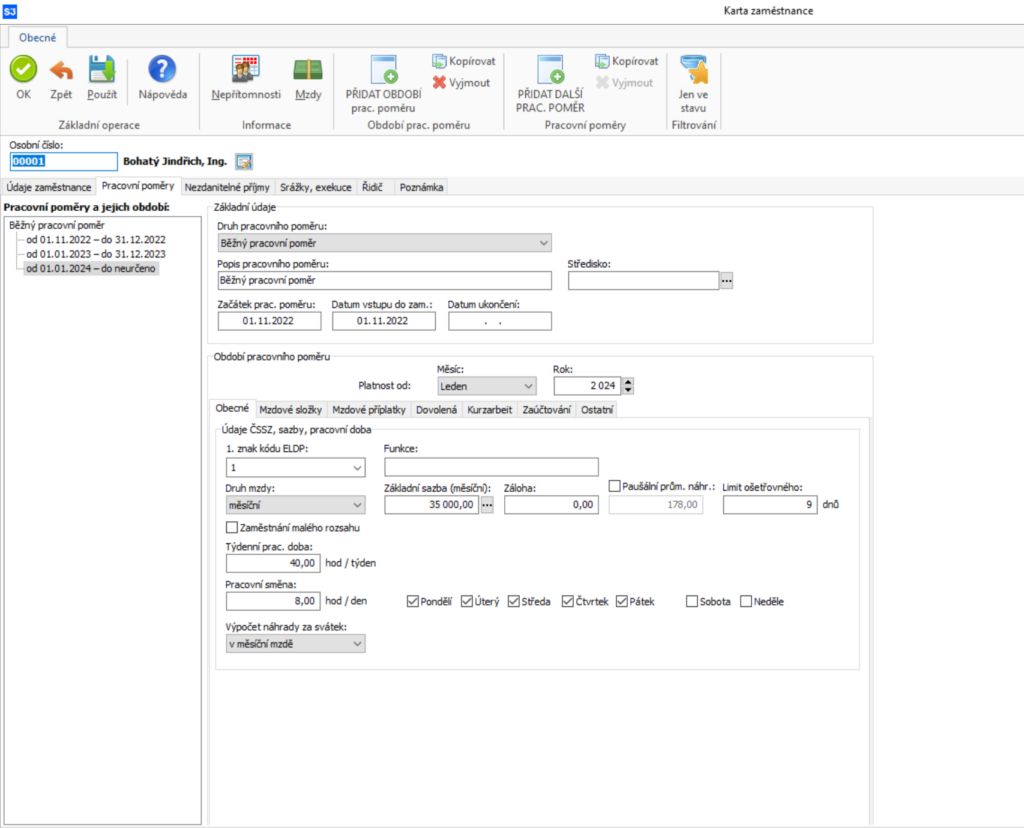Click the Zpět back arrow icon
This screenshot has width=1024, height=828.
tap(61, 69)
